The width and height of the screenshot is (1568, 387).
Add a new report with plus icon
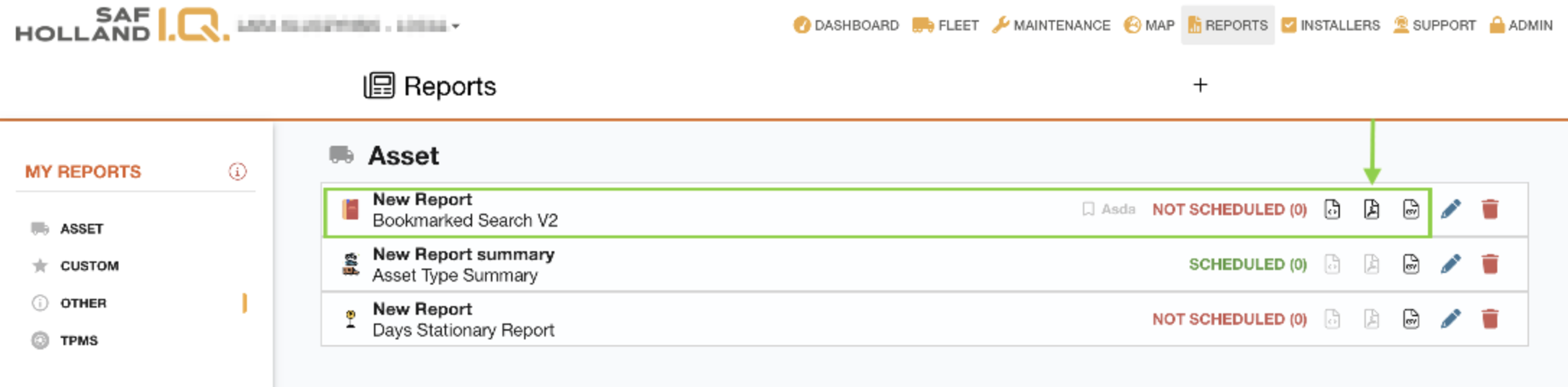tap(1200, 85)
